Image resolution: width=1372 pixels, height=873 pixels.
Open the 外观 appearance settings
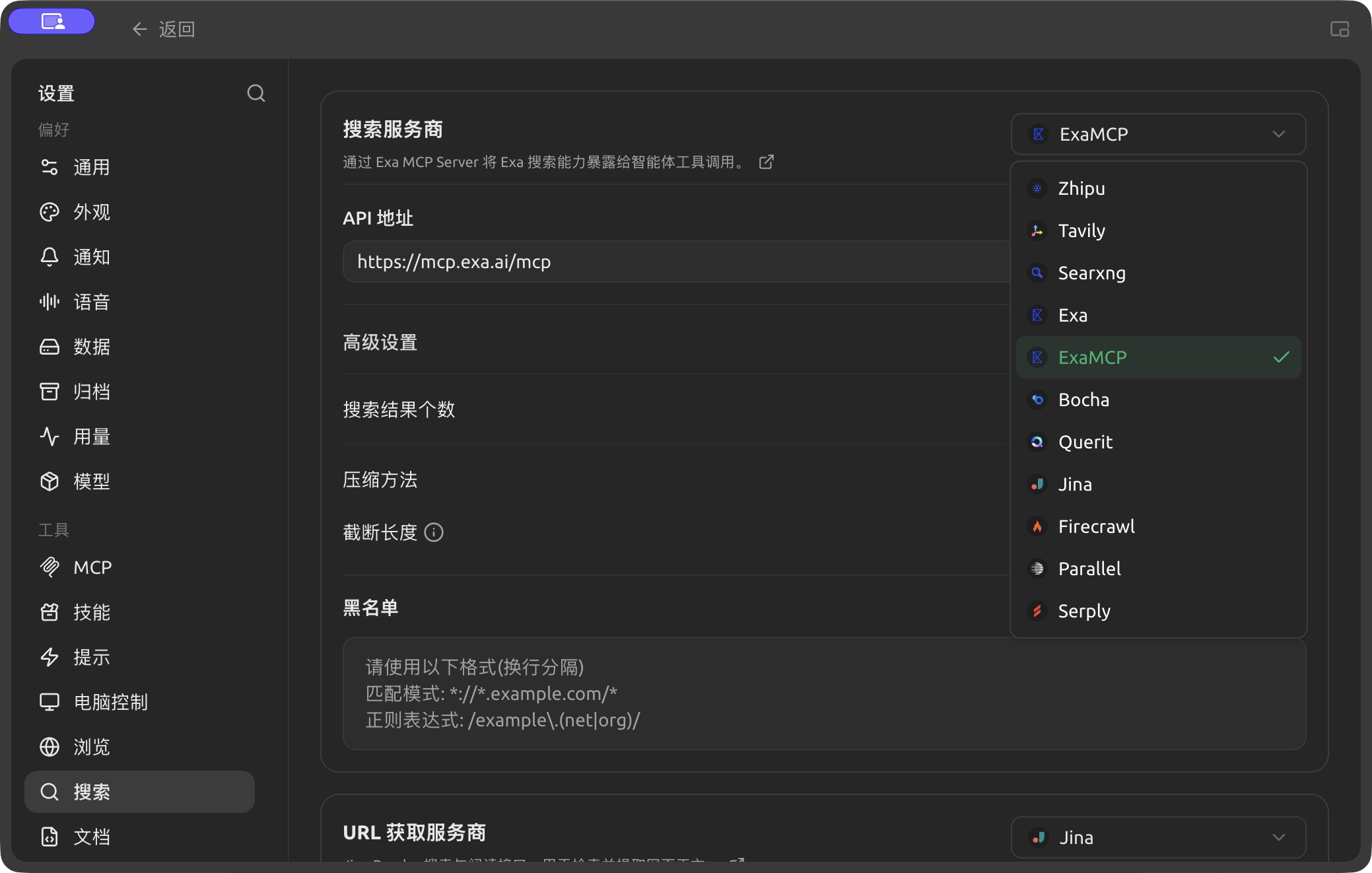point(139,213)
